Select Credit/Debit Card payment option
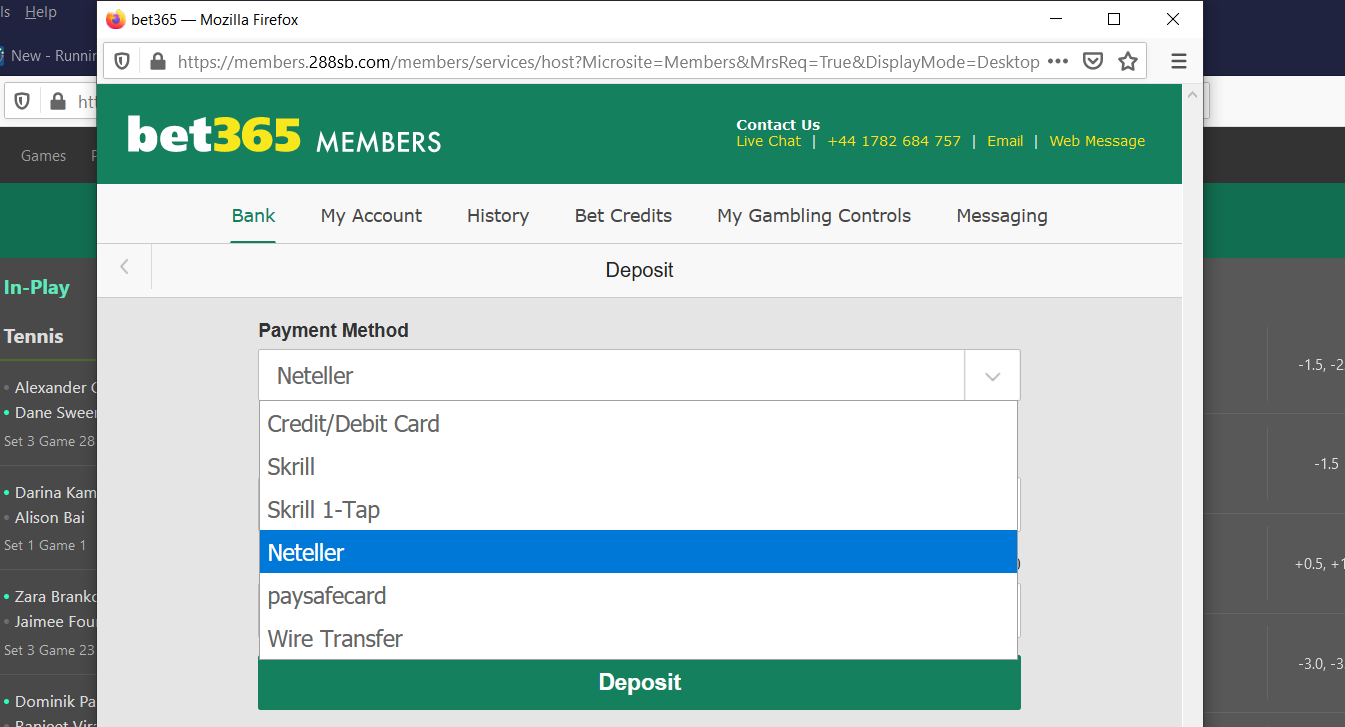This screenshot has height=727, width=1345. (x=353, y=424)
